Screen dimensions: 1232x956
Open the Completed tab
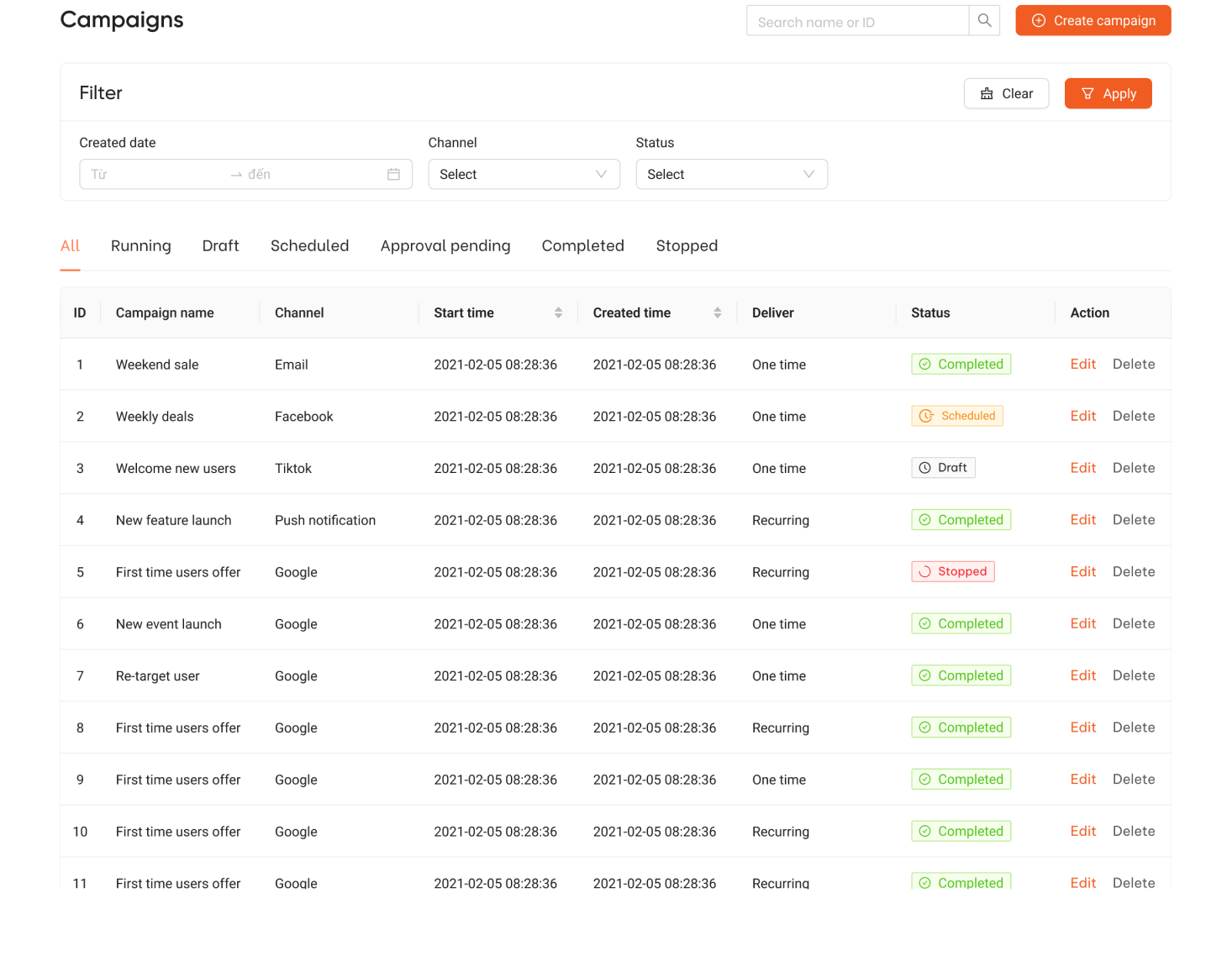583,246
